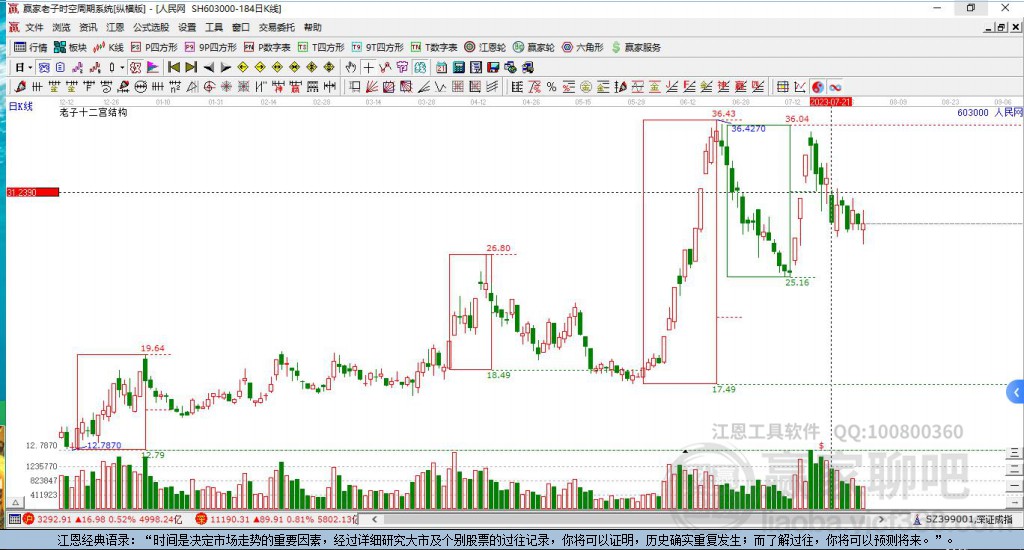Viewport: 1024px width, 550px height.
Task: Click the zigzag wave line icon
Action: (441, 87)
